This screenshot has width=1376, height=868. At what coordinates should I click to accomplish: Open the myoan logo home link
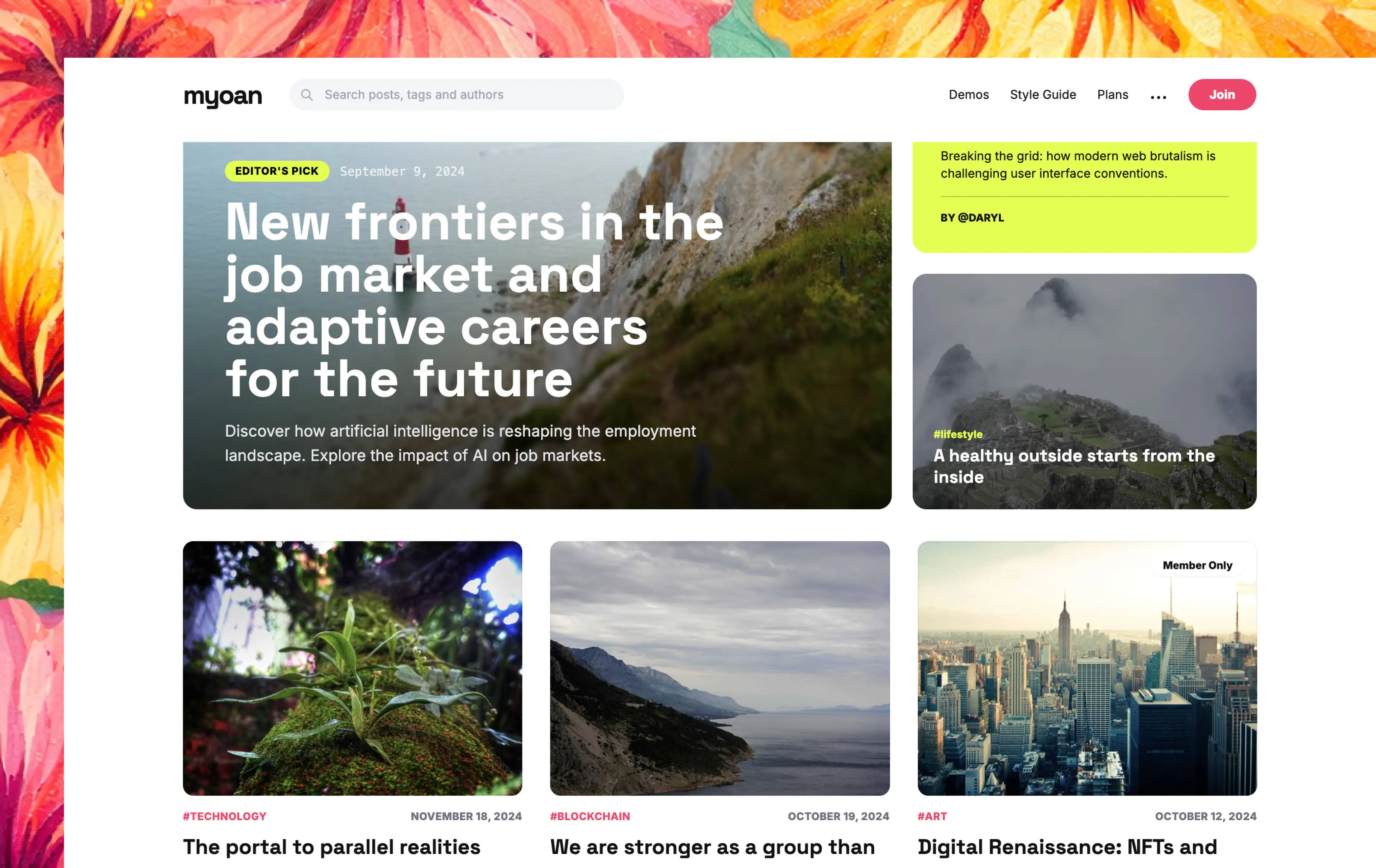tap(223, 96)
